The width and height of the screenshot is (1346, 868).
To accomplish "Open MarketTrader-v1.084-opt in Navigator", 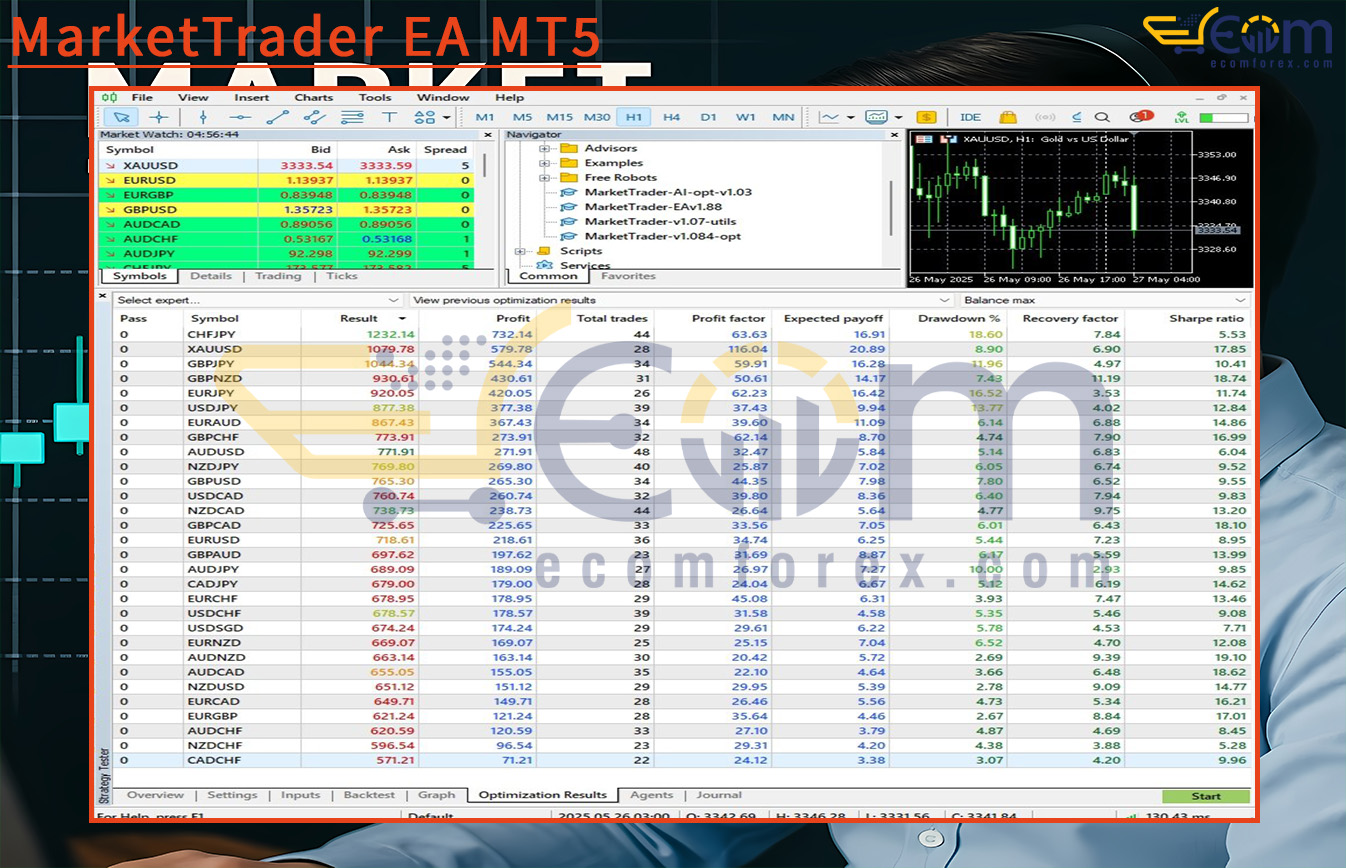I will point(662,236).
